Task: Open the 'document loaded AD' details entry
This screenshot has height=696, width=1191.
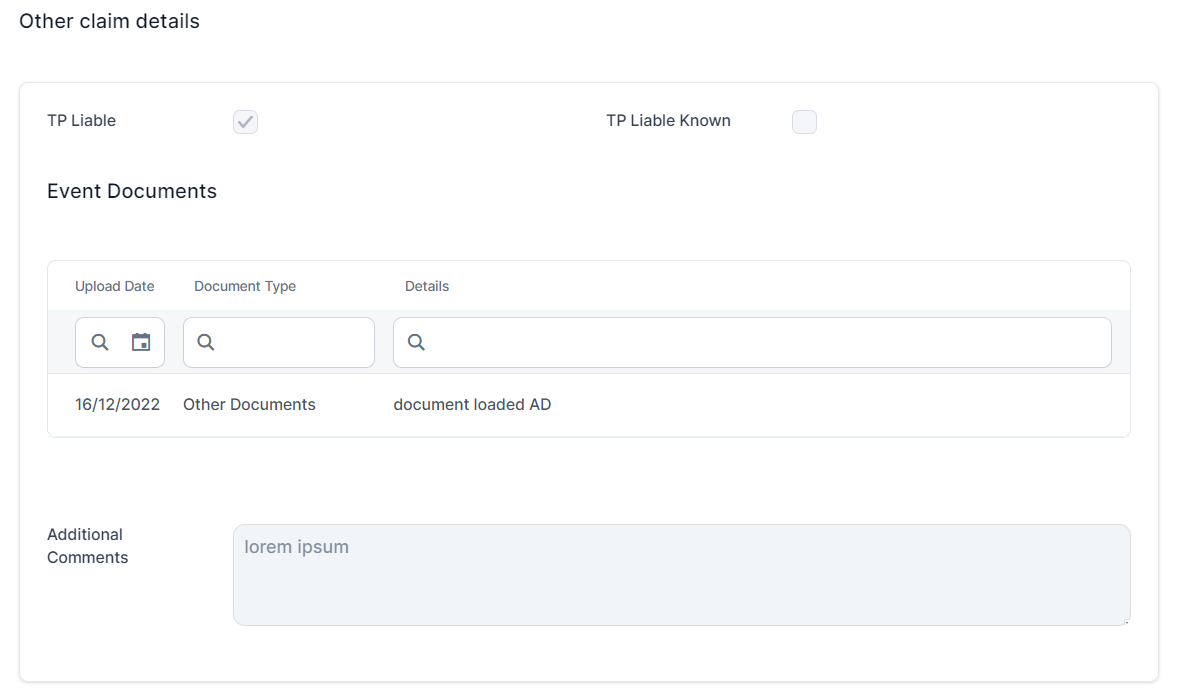Action: point(472,405)
